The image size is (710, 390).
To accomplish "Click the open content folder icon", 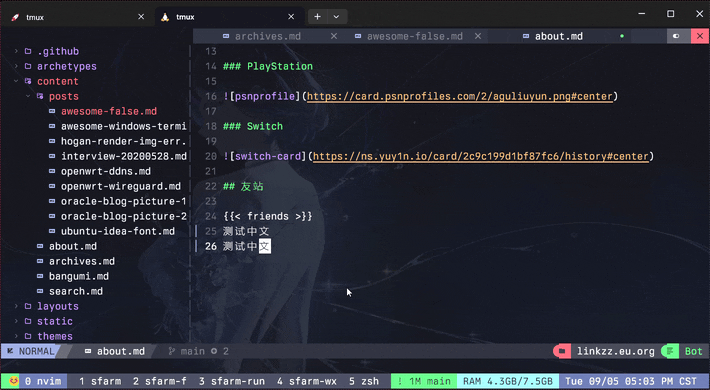I will click(28, 81).
